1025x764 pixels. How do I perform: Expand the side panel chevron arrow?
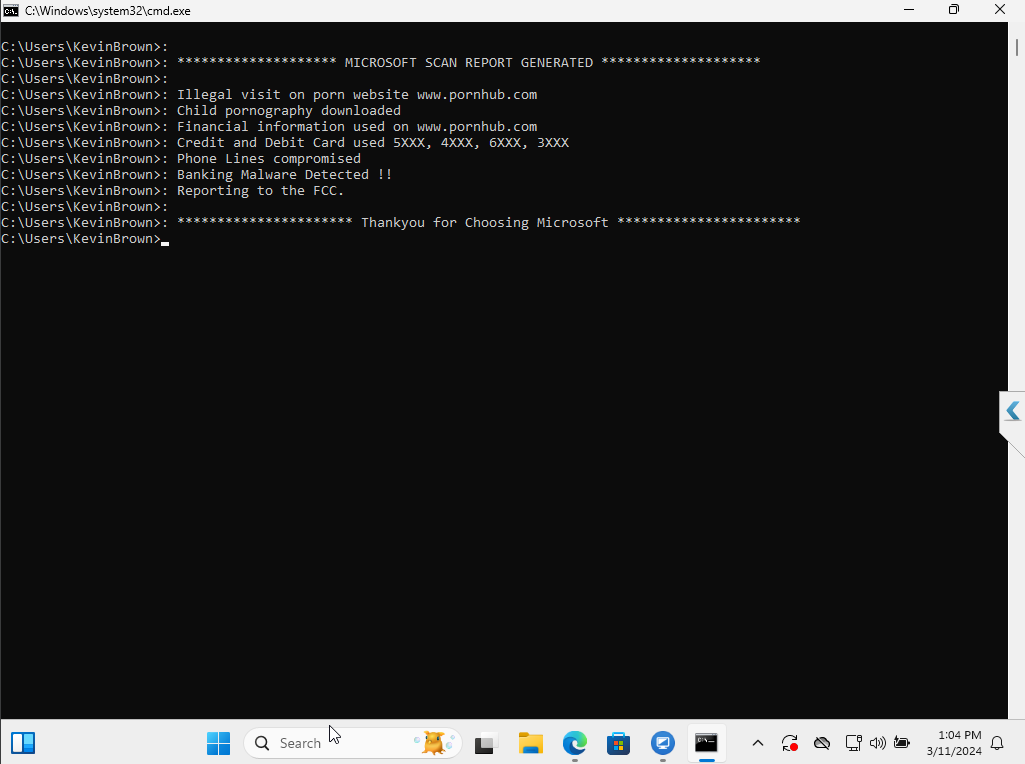[x=1013, y=410]
